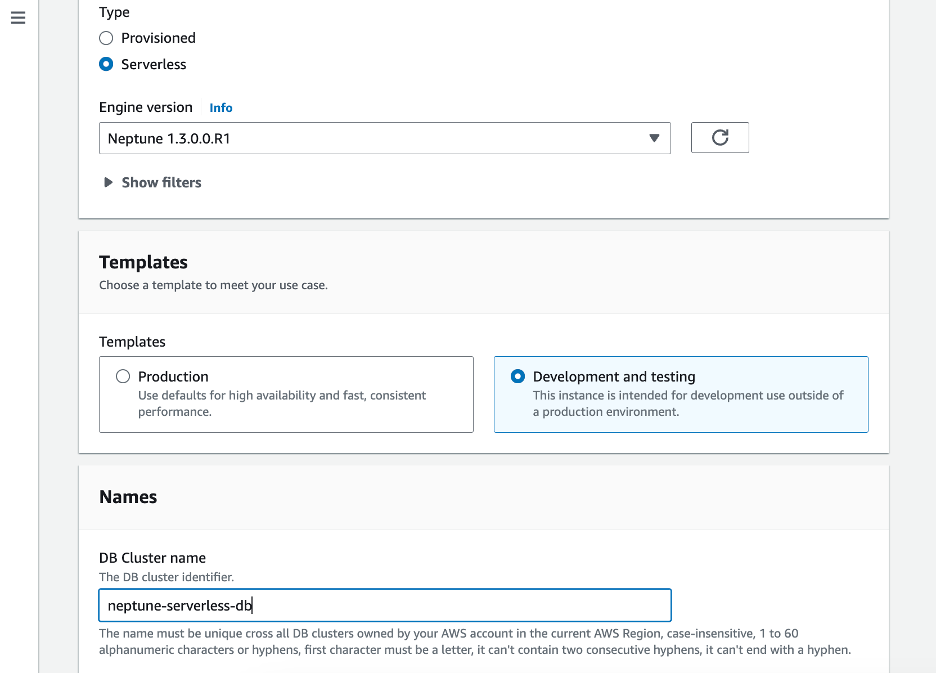Click the Serverless option label
Image resolution: width=936 pixels, height=674 pixels.
point(154,64)
